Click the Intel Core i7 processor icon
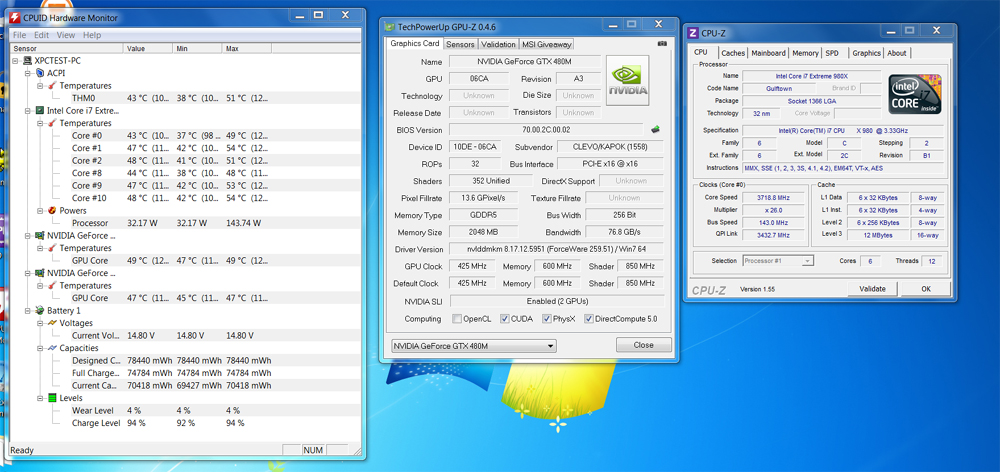The height and width of the screenshot is (472, 1000). click(40, 110)
